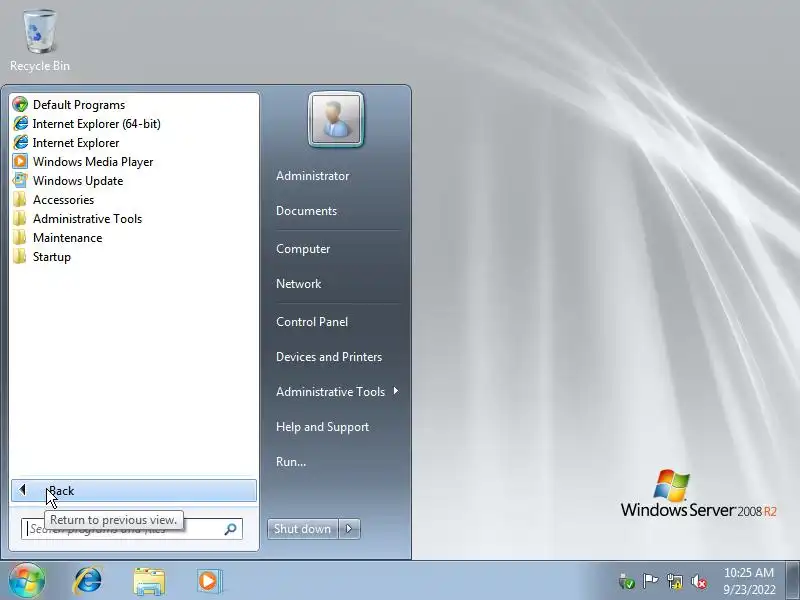The width and height of the screenshot is (800, 600).
Task: Open the Run... dialog
Action: tap(291, 462)
